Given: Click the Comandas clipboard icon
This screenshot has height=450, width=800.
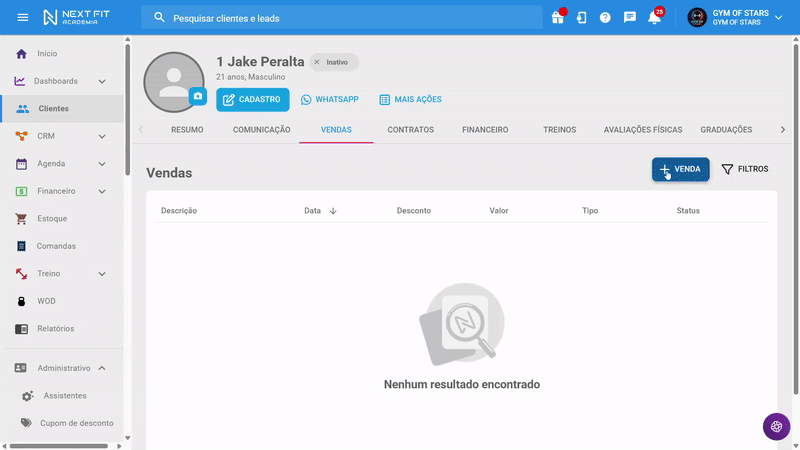Looking at the screenshot, I should [21, 246].
